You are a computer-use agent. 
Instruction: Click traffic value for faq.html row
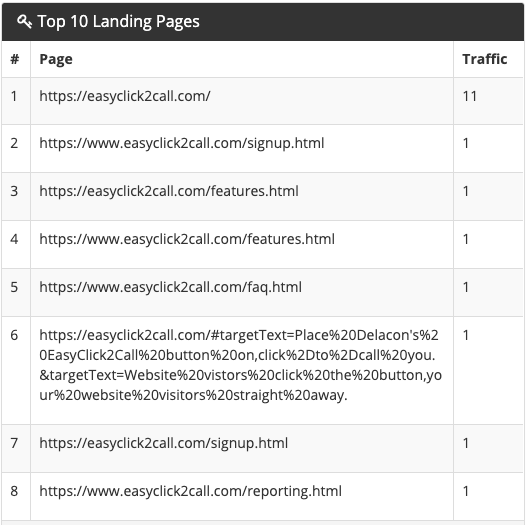(466, 287)
